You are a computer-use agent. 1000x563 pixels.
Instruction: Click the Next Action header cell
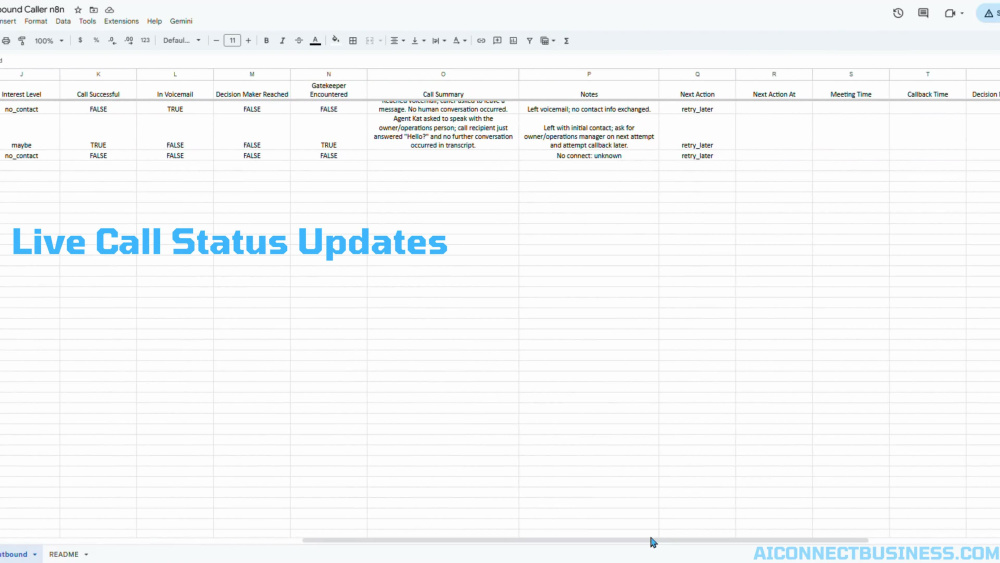coord(697,90)
